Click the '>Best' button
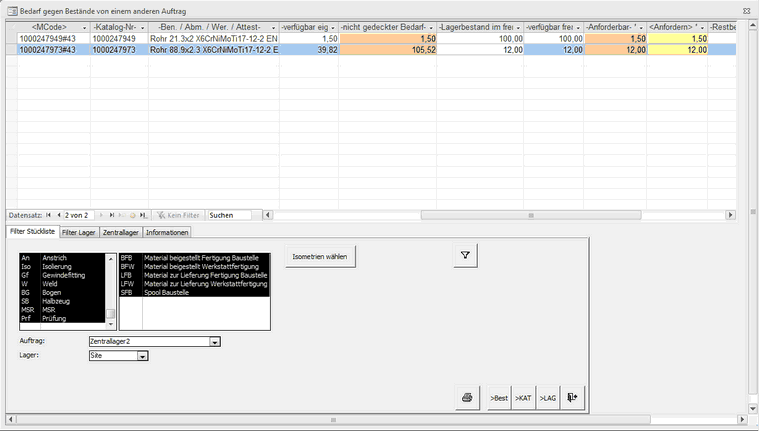The height and width of the screenshot is (431, 759). click(498, 398)
